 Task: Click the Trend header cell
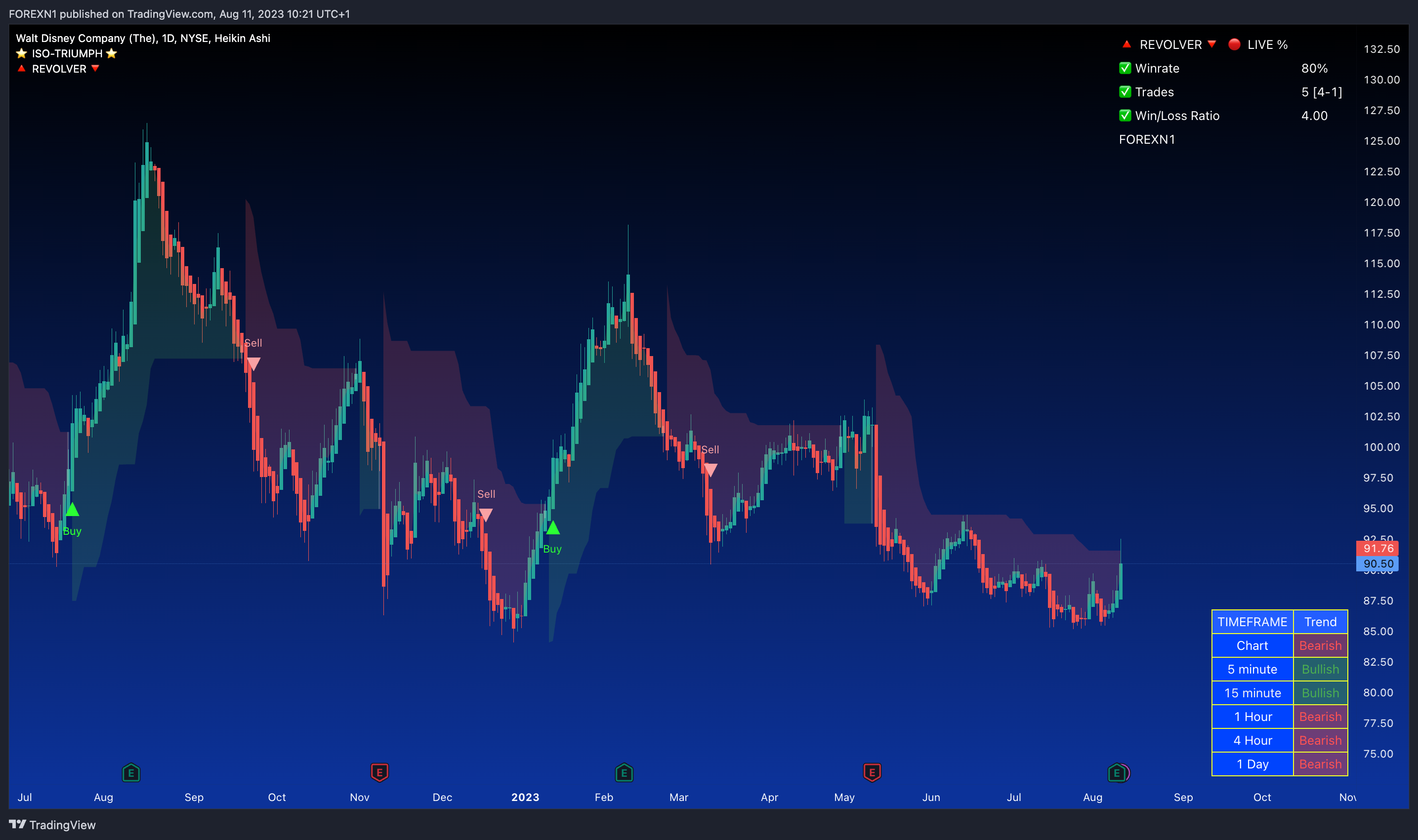coord(1321,622)
